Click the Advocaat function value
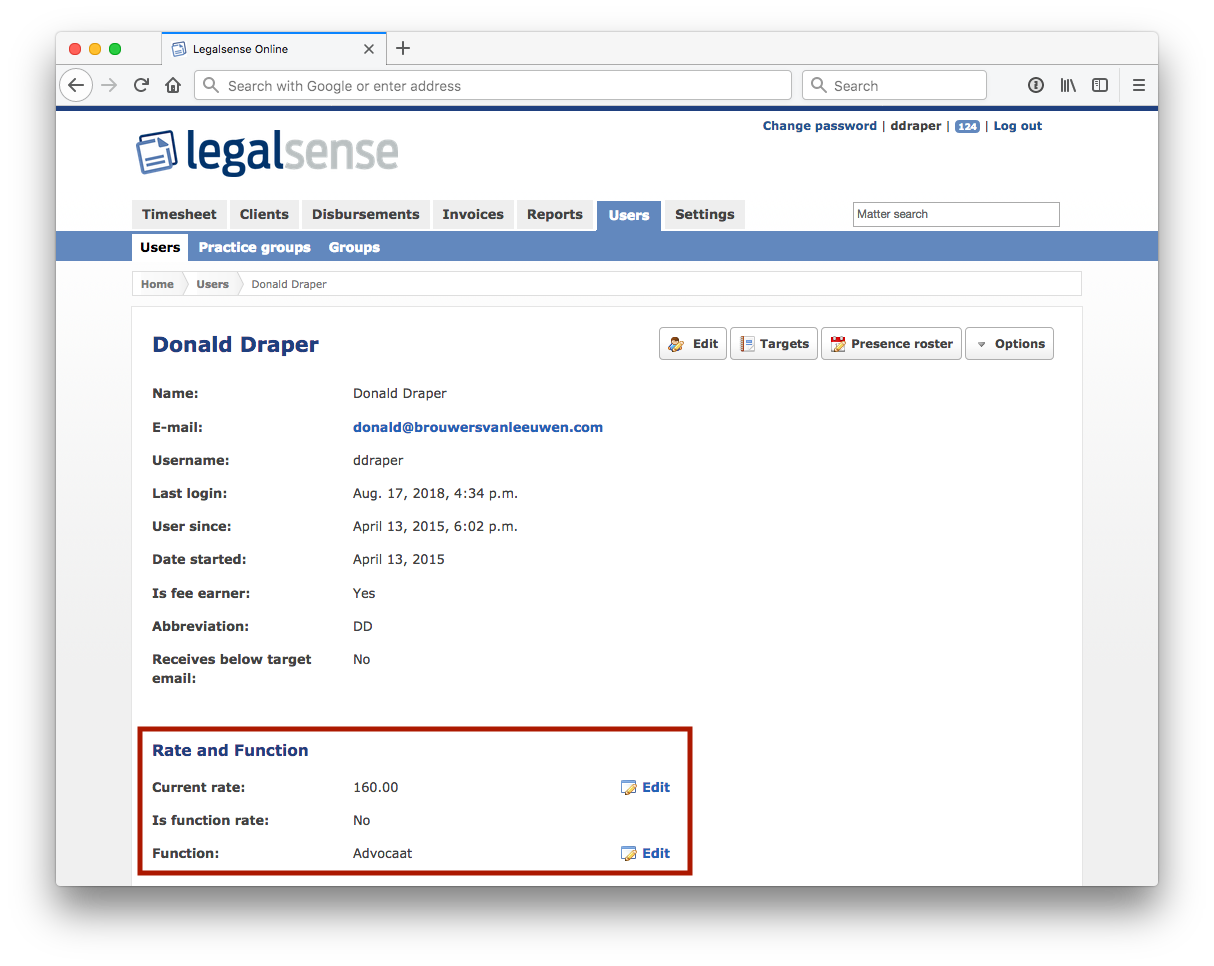1214x966 pixels. [382, 853]
